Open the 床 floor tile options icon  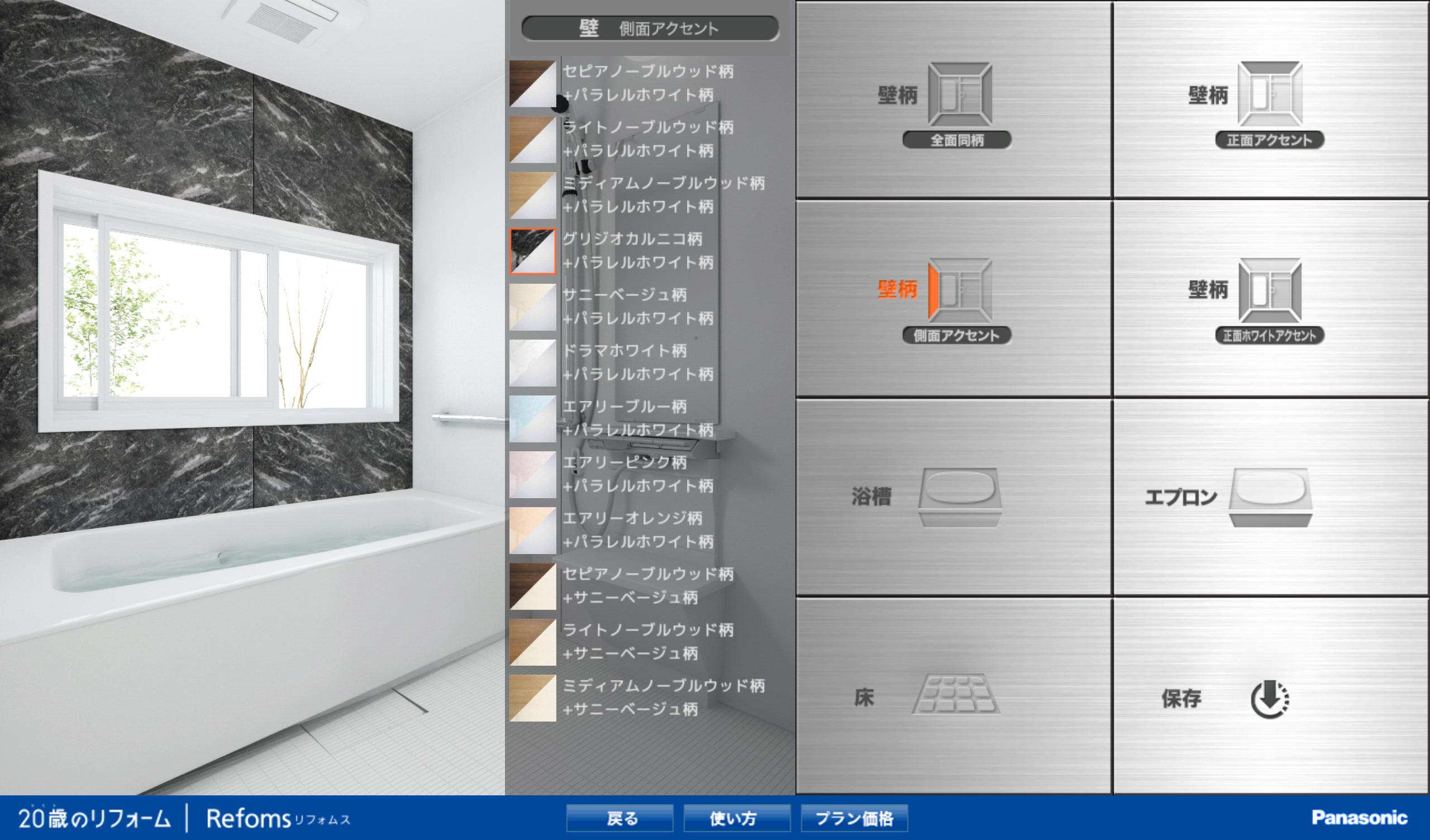click(x=956, y=694)
